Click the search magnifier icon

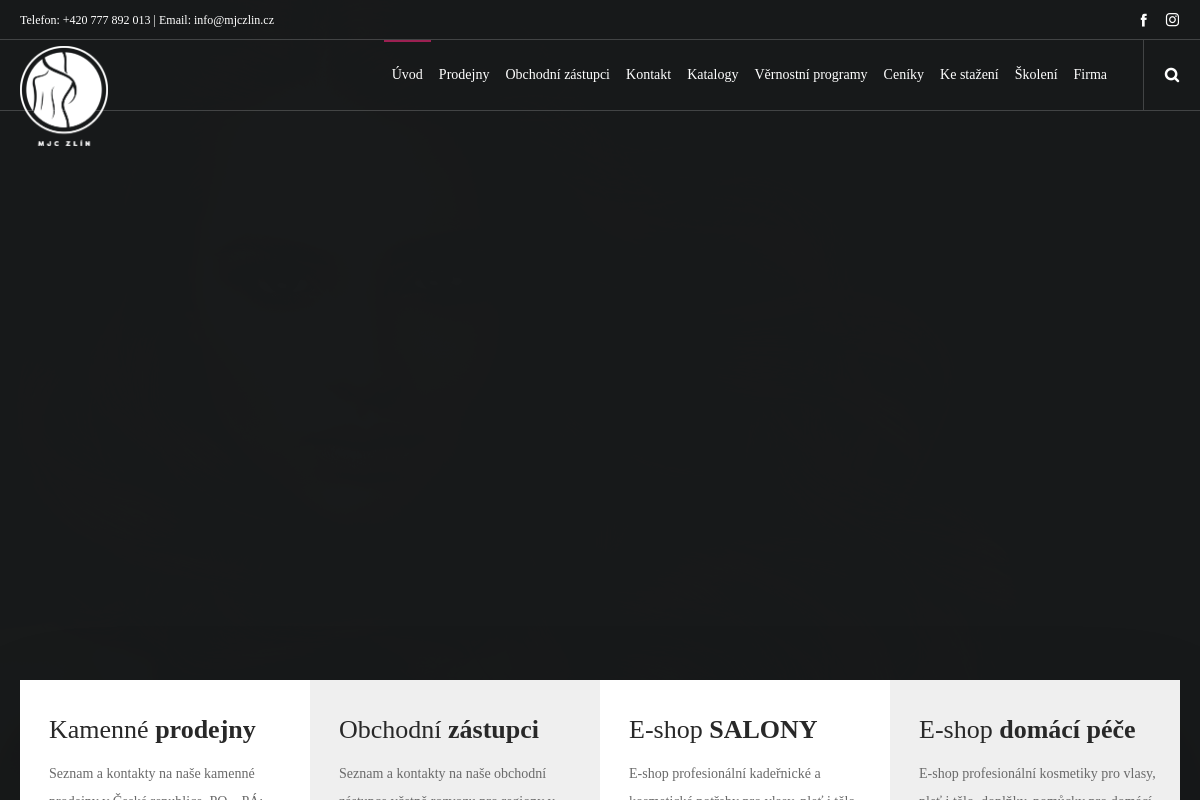point(1172,74)
